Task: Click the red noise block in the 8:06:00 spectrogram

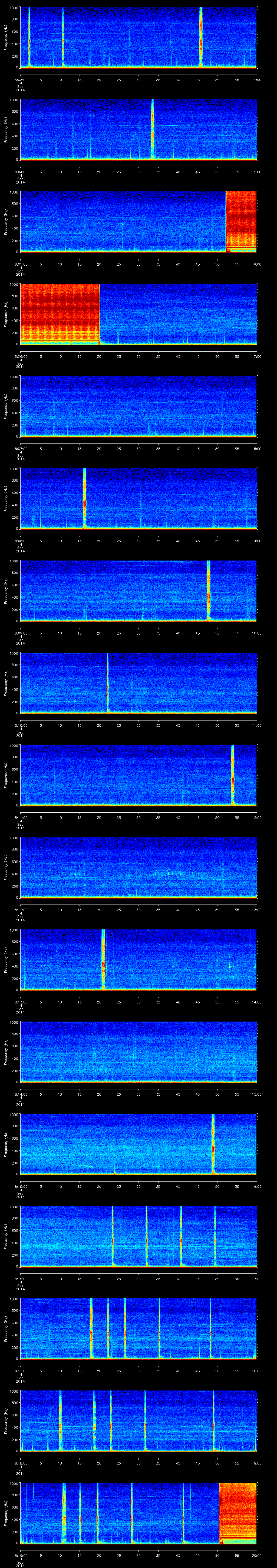Action: point(60,313)
